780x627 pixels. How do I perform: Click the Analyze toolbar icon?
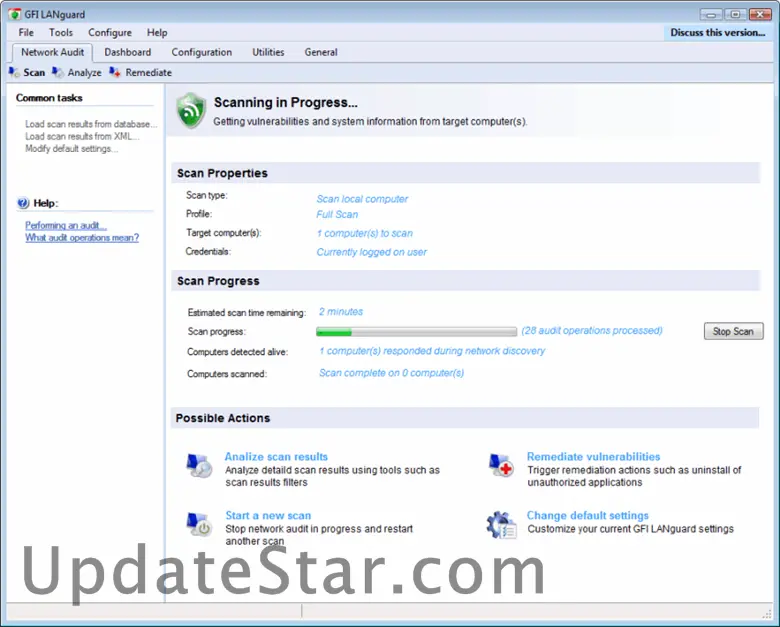[58, 73]
